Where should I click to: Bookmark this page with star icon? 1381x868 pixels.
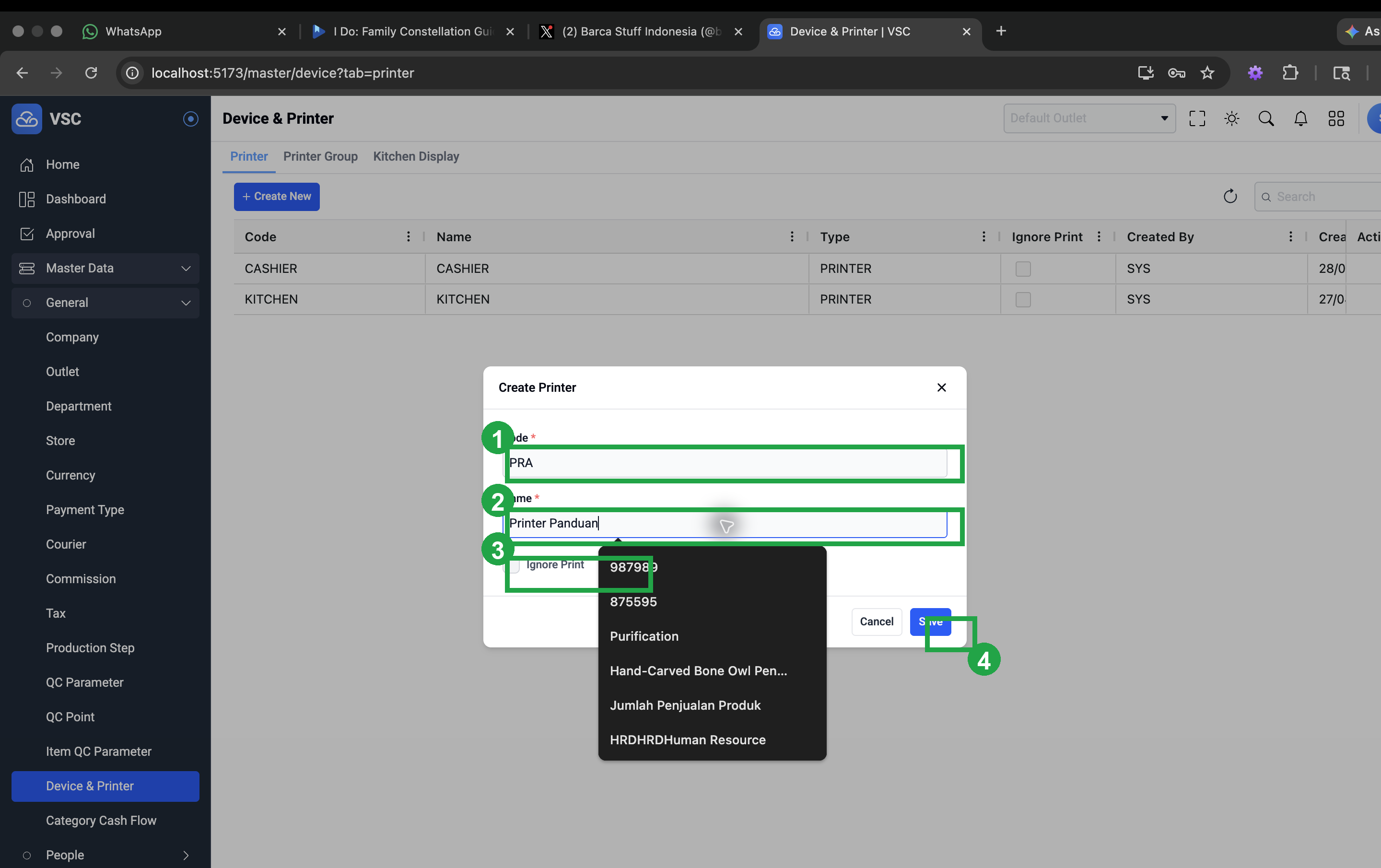point(1207,73)
